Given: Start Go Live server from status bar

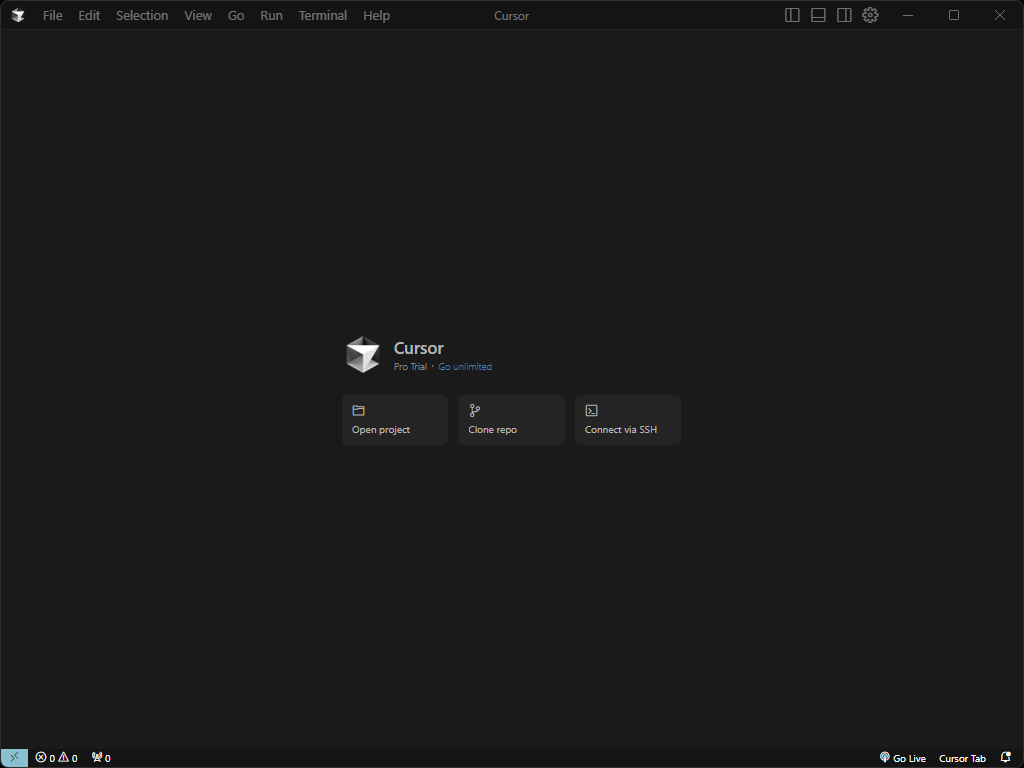Looking at the screenshot, I should coord(903,758).
